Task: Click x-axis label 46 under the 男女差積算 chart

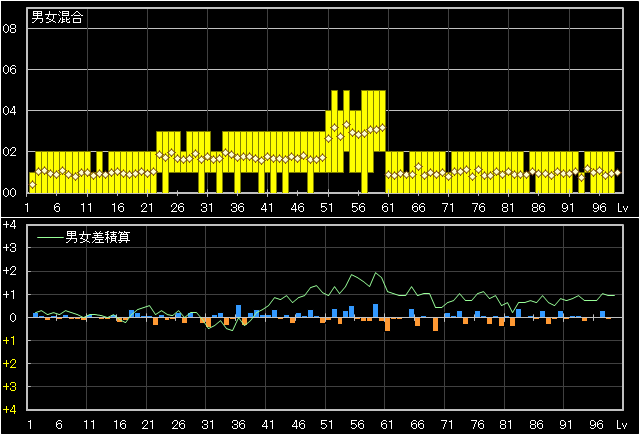Action: point(298,425)
